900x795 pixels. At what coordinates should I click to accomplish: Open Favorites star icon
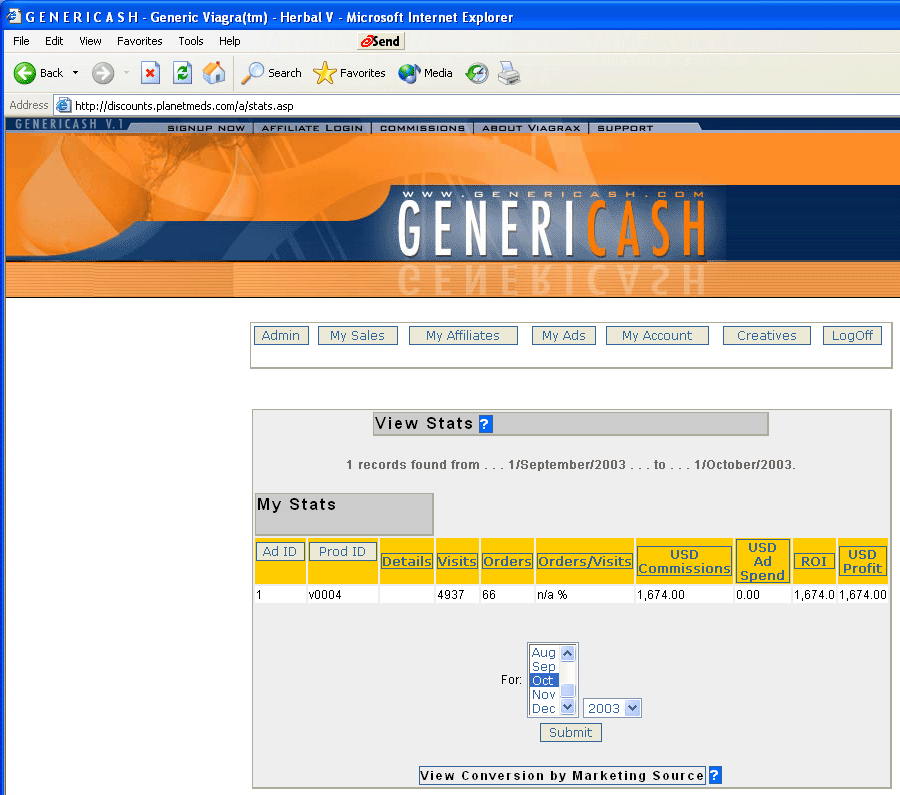pos(325,73)
